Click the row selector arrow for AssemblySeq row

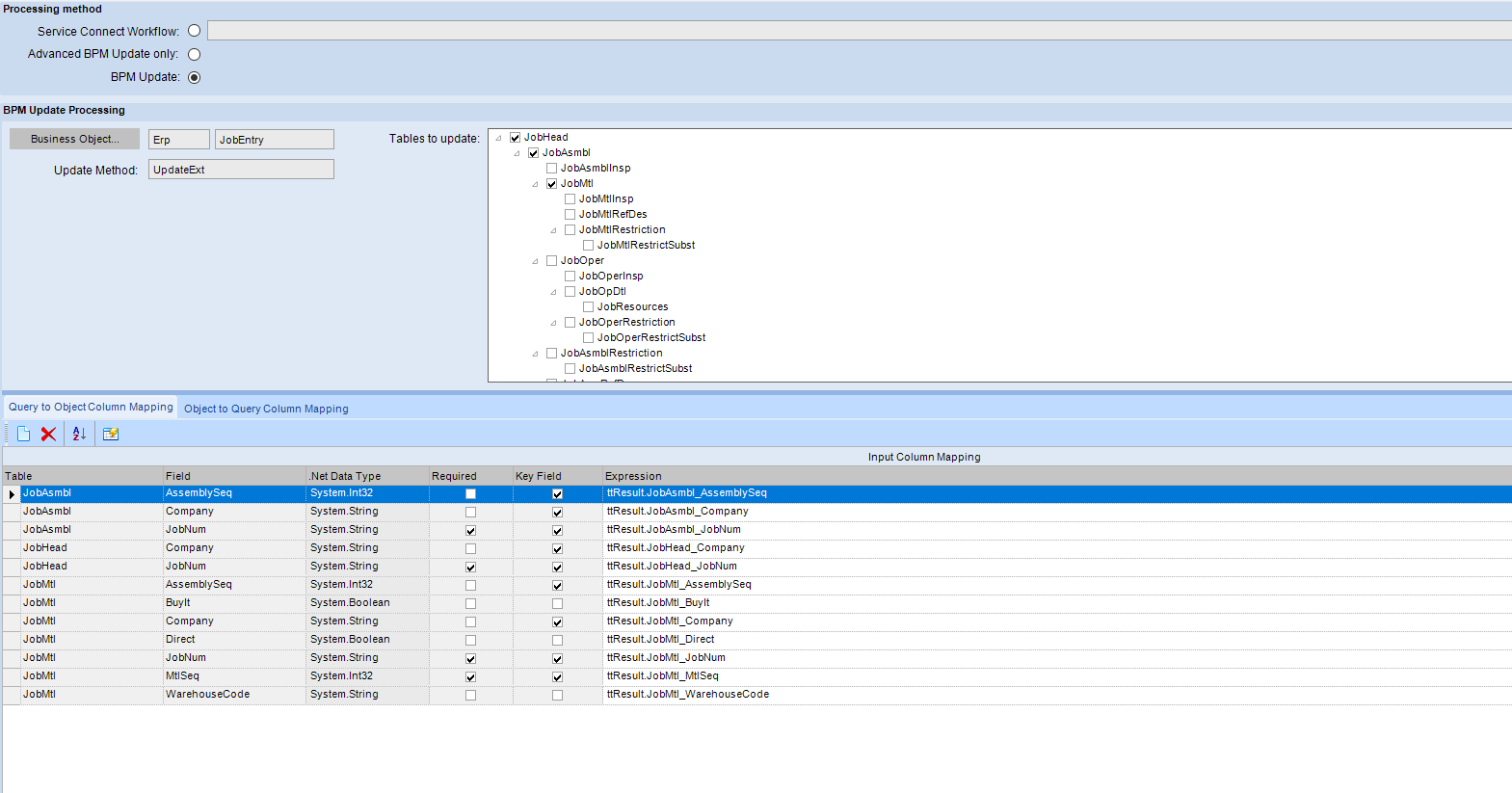point(12,494)
